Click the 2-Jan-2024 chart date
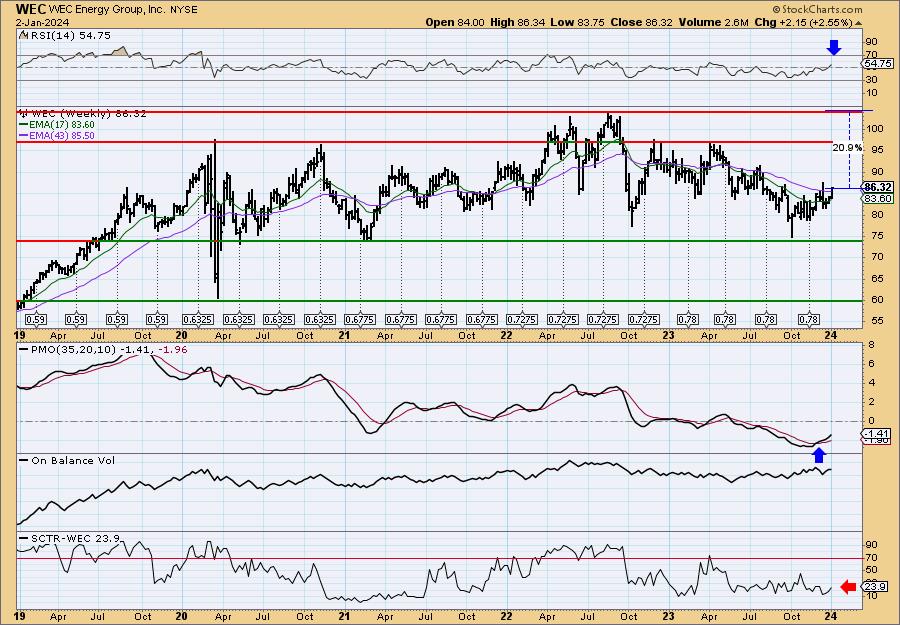This screenshot has height=625, width=900. [42, 22]
